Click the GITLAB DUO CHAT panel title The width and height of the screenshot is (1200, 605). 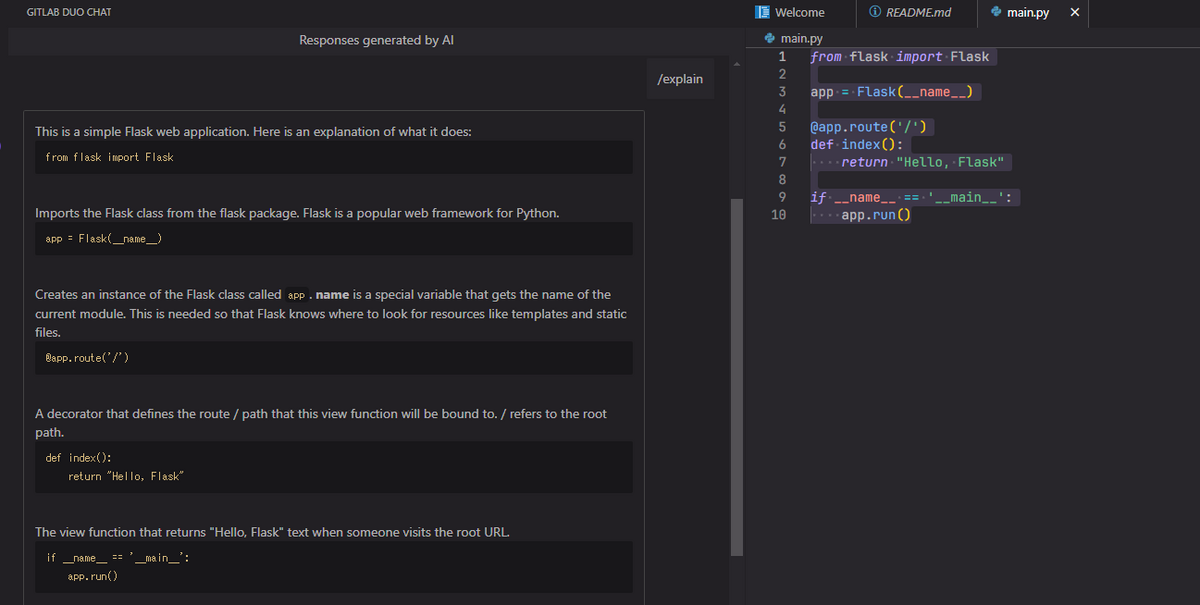point(69,12)
